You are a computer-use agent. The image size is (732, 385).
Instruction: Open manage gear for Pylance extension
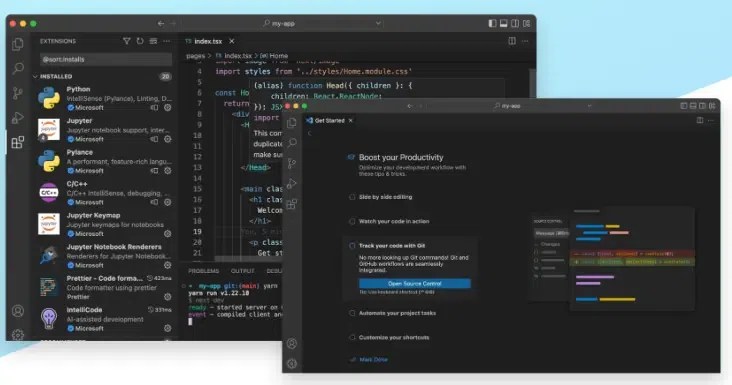pyautogui.click(x=168, y=171)
